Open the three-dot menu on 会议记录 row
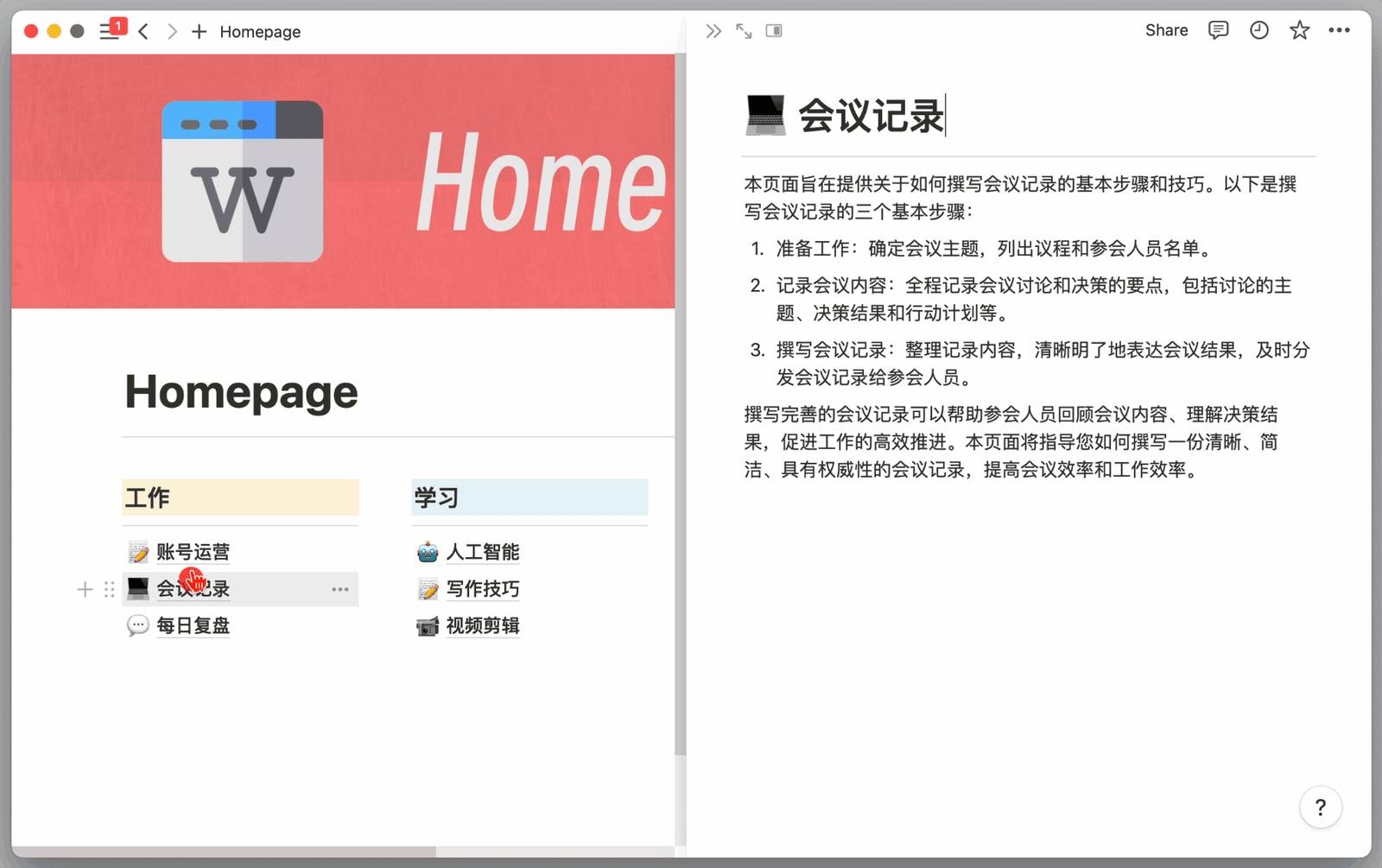 pyautogui.click(x=340, y=590)
